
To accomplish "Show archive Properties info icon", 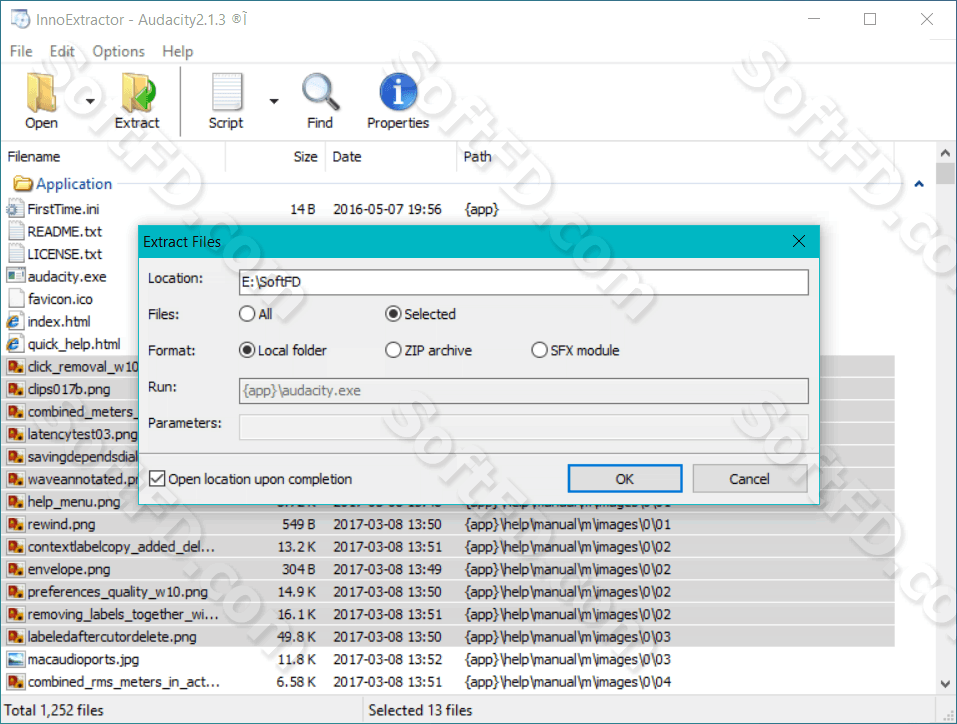I will pos(398,92).
